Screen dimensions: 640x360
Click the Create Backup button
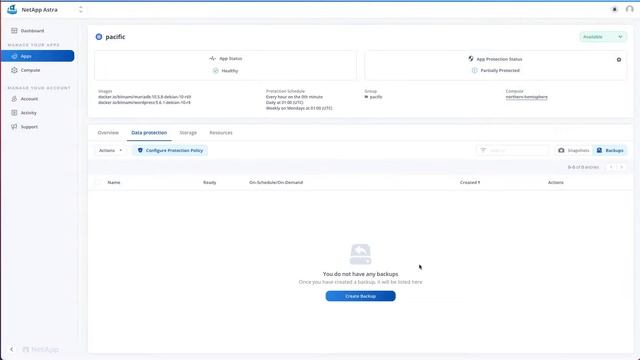click(360, 296)
